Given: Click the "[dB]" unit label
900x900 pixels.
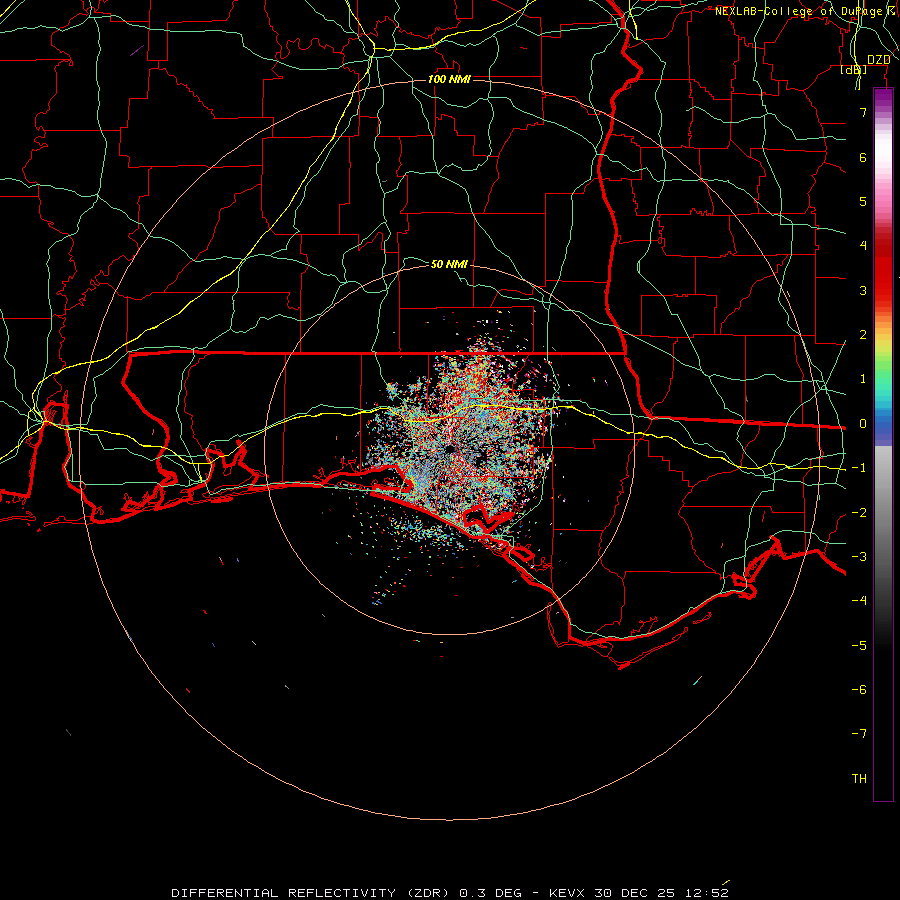Looking at the screenshot, I should pos(854,70).
